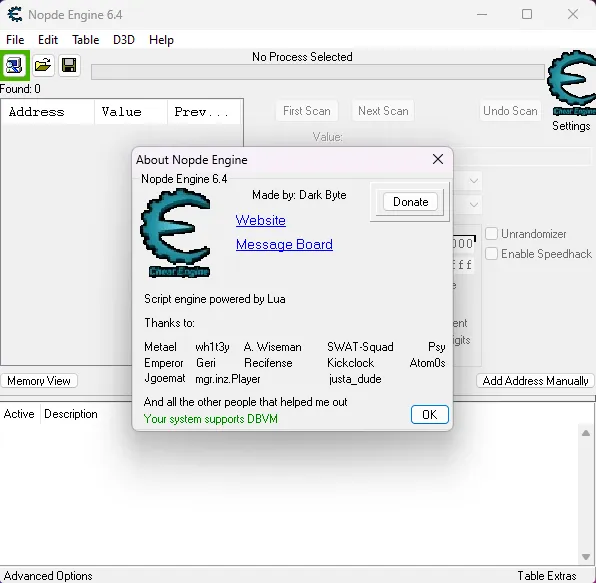Toggle Enable Speedhack checkbox
596x583 pixels.
(491, 253)
